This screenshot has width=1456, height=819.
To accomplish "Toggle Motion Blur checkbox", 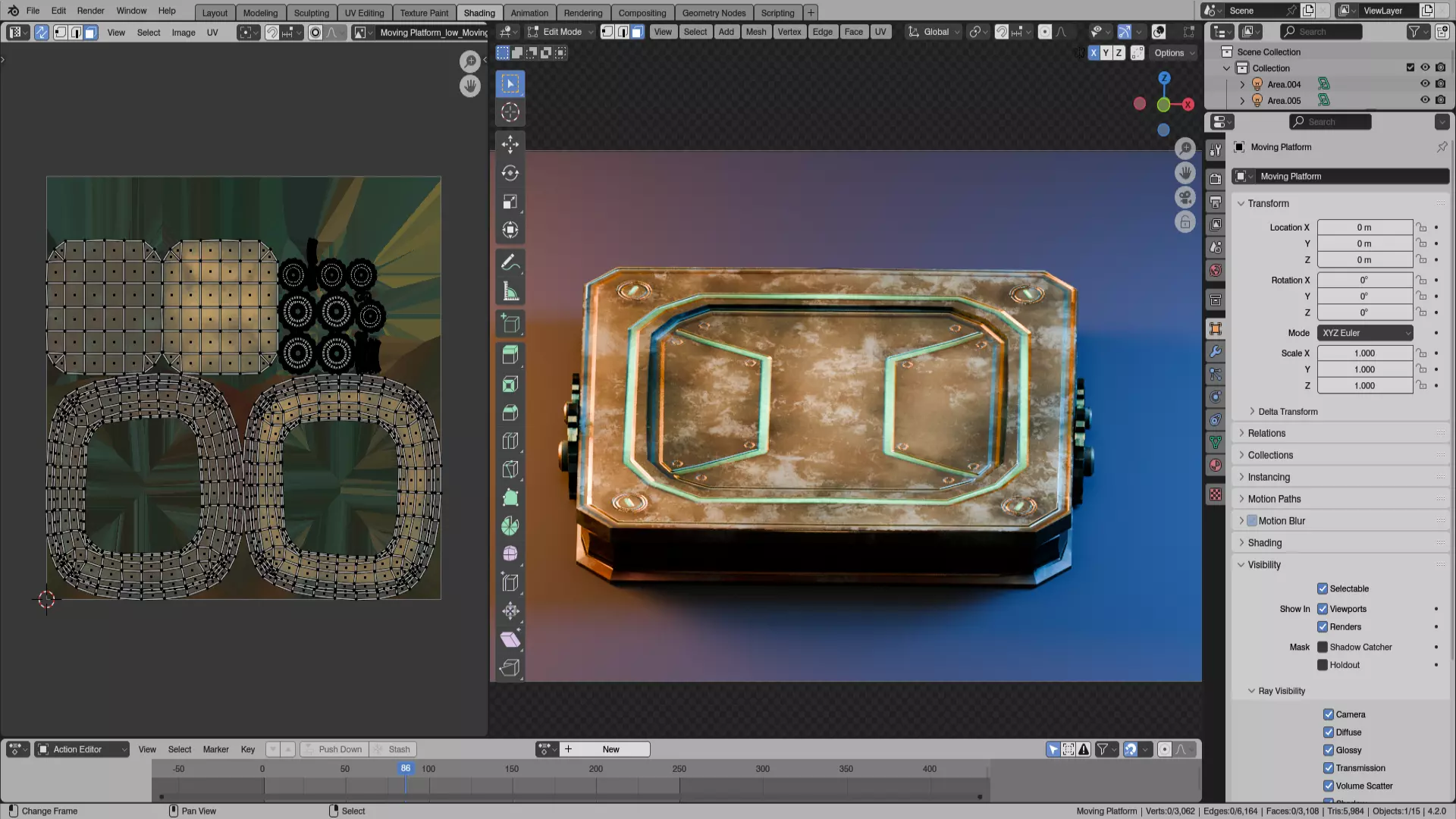I will pyautogui.click(x=1252, y=521).
